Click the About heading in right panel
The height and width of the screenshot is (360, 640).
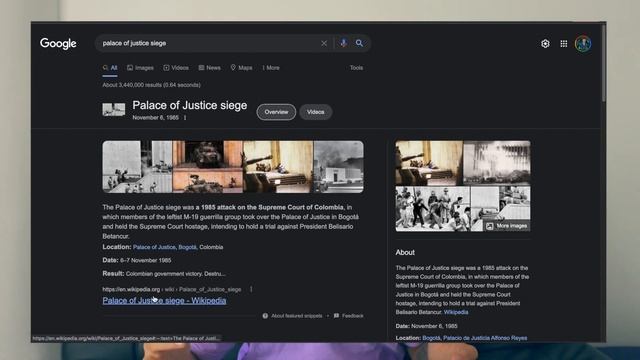pos(405,252)
